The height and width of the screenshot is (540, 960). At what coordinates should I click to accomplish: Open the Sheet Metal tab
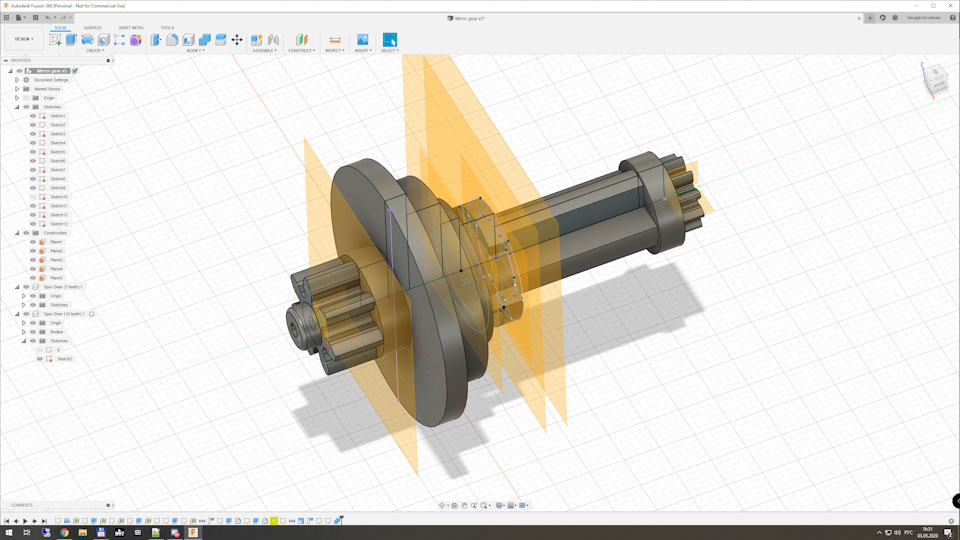(131, 28)
